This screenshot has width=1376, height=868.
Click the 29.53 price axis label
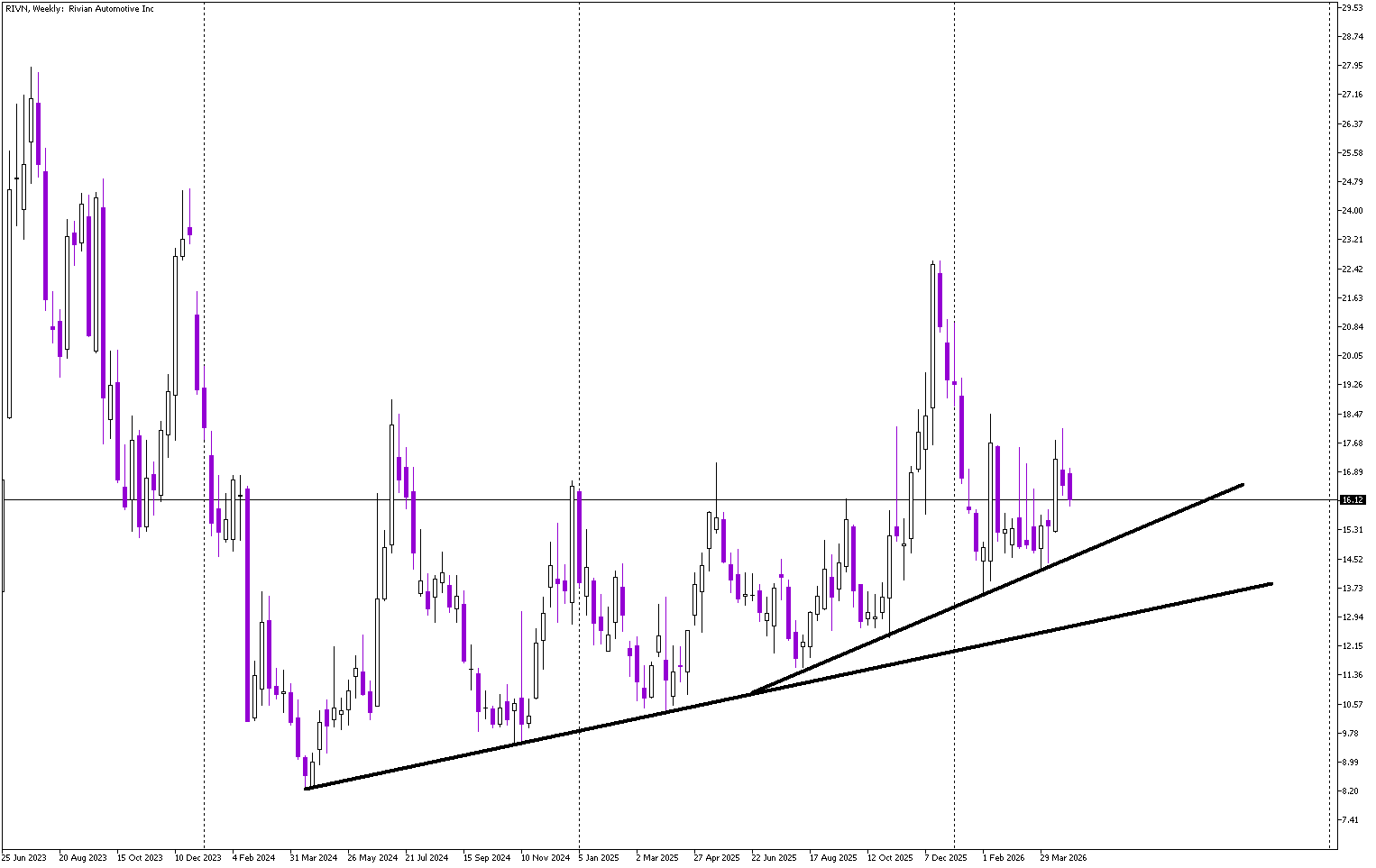(1352, 8)
